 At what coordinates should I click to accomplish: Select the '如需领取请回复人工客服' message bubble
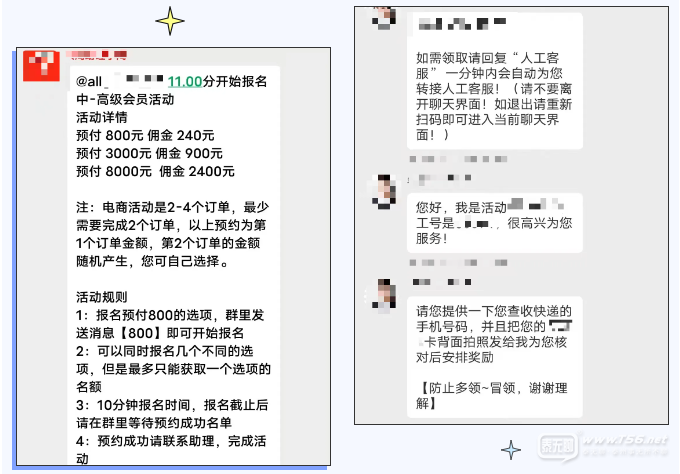[495, 81]
